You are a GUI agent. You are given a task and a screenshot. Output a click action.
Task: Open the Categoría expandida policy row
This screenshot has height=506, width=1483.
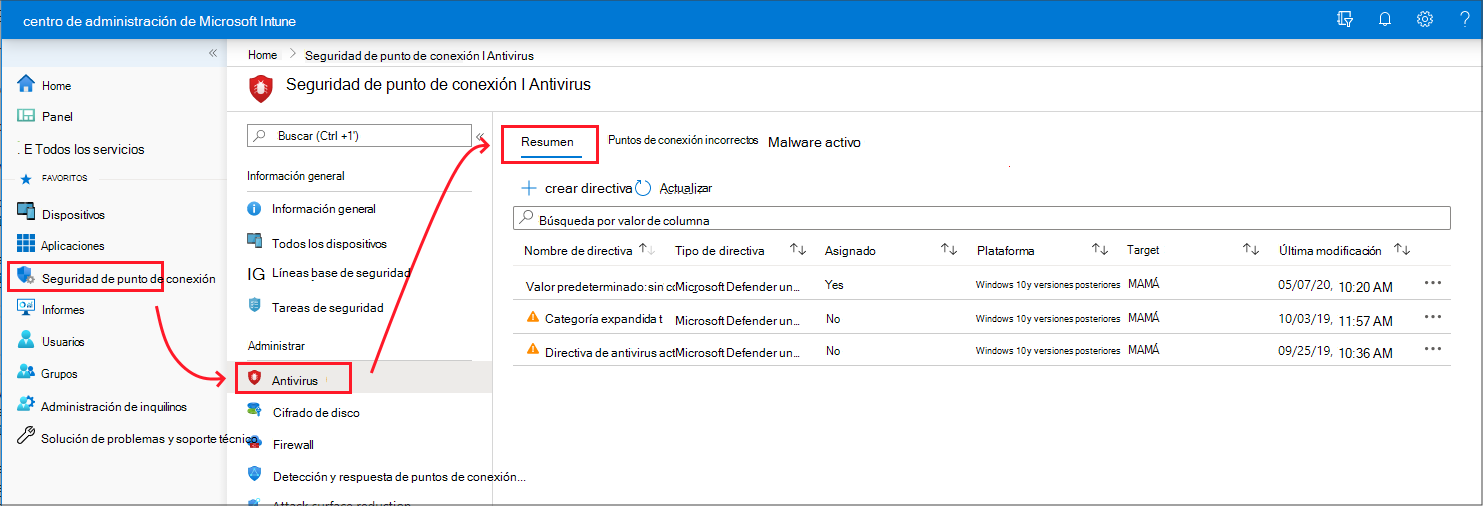[x=981, y=318]
